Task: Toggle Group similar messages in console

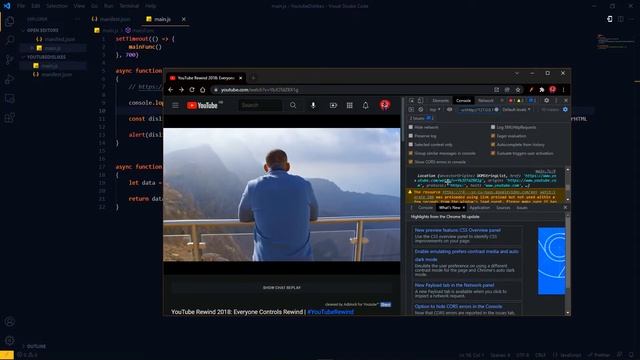Action: click(x=411, y=153)
